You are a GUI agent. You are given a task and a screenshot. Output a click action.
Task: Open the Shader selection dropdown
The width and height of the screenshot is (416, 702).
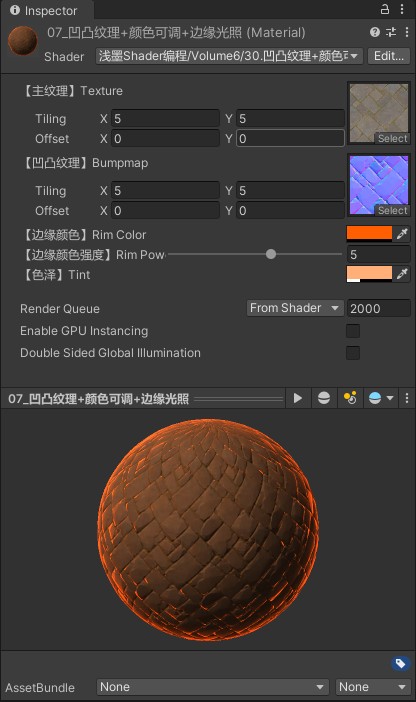pos(229,56)
